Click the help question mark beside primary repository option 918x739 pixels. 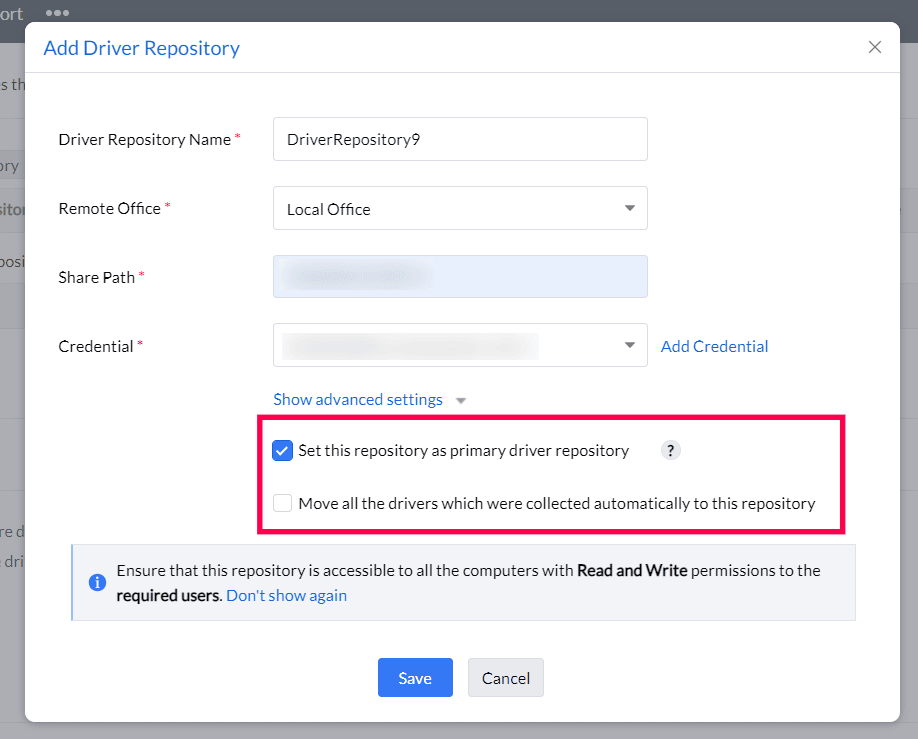670,451
